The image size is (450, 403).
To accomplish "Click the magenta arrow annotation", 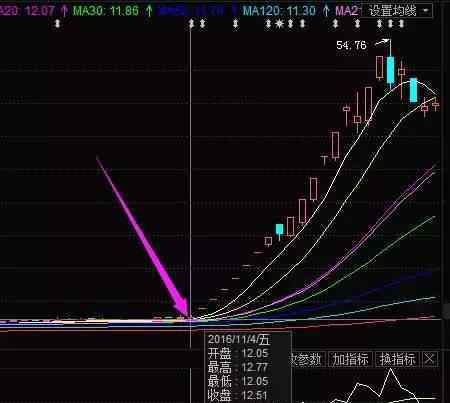I will [143, 237].
